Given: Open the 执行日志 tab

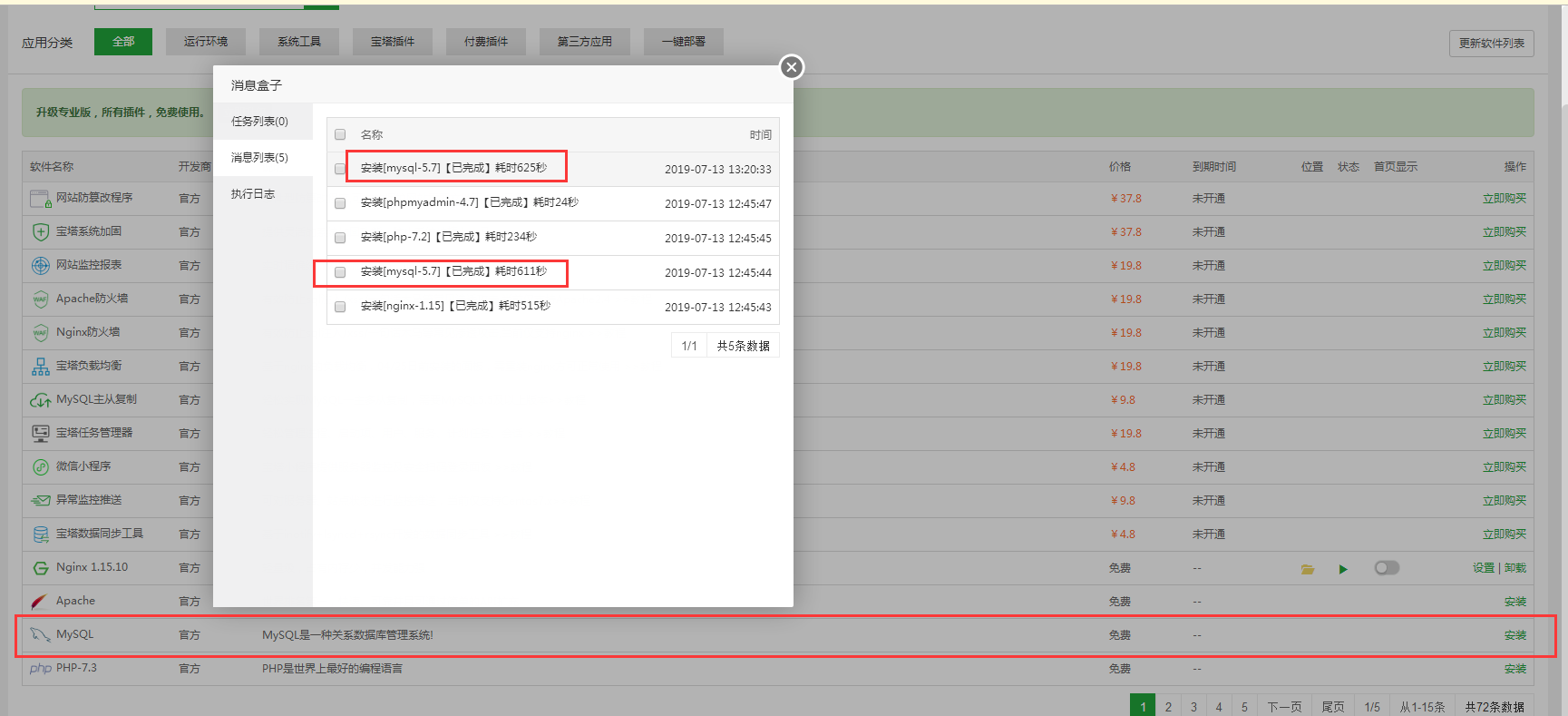Looking at the screenshot, I should [x=263, y=193].
